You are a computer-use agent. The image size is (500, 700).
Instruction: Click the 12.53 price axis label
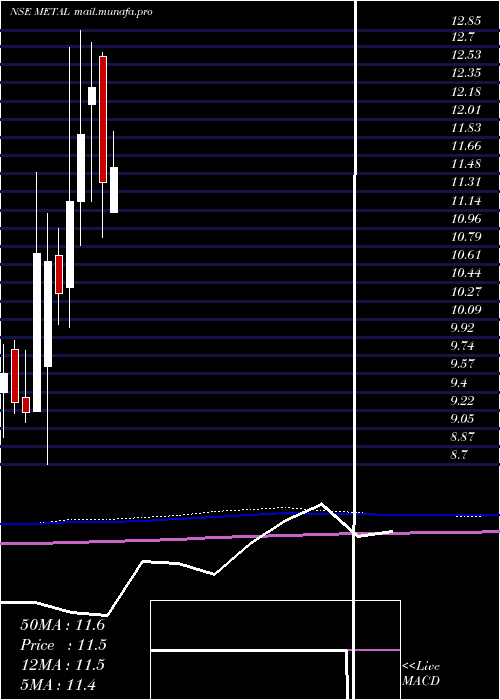(466, 55)
